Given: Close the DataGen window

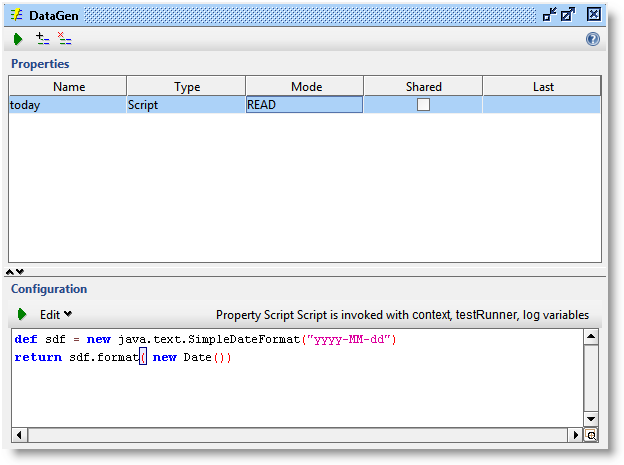Looking at the screenshot, I should [594, 14].
